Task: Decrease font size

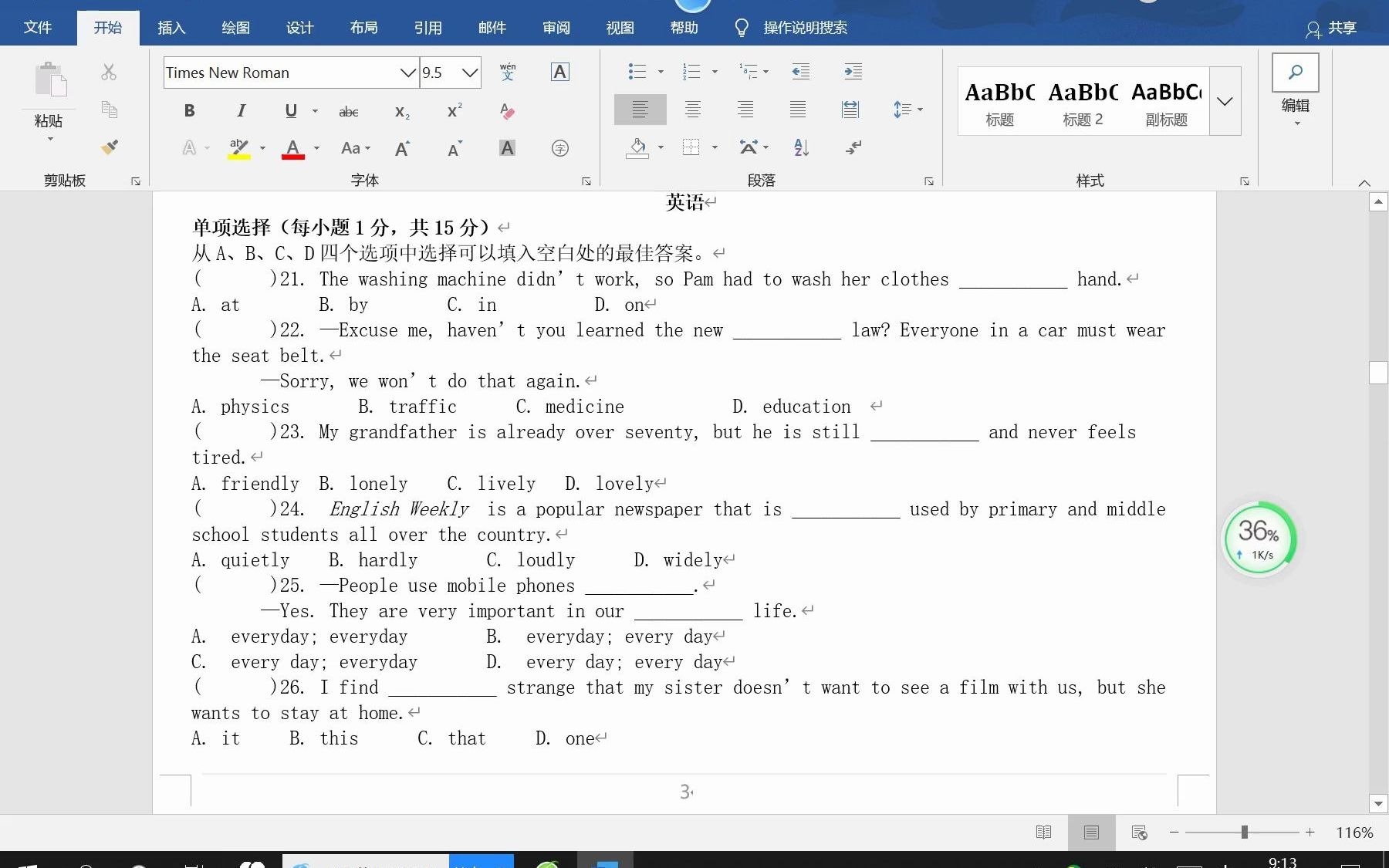Action: (x=455, y=148)
